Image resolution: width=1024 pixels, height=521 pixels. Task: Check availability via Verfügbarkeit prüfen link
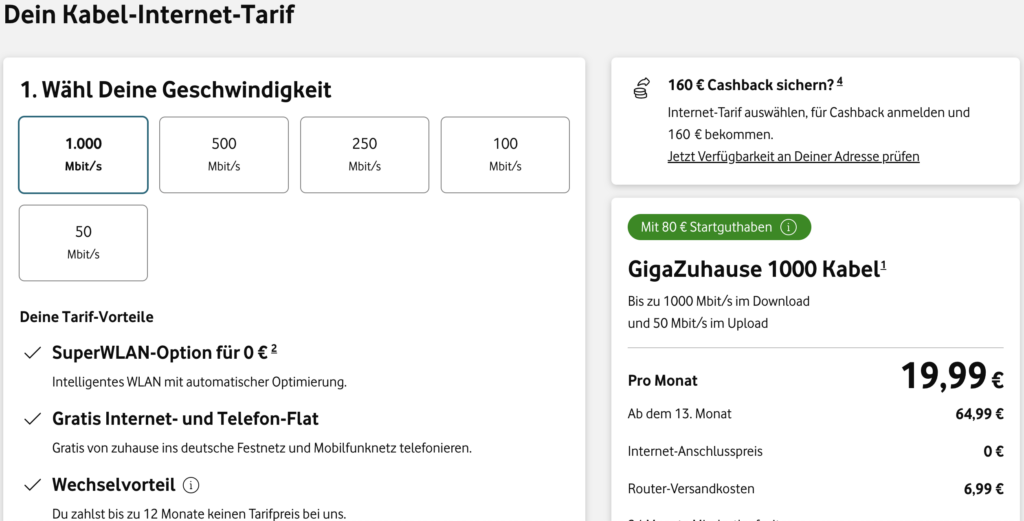pos(793,157)
